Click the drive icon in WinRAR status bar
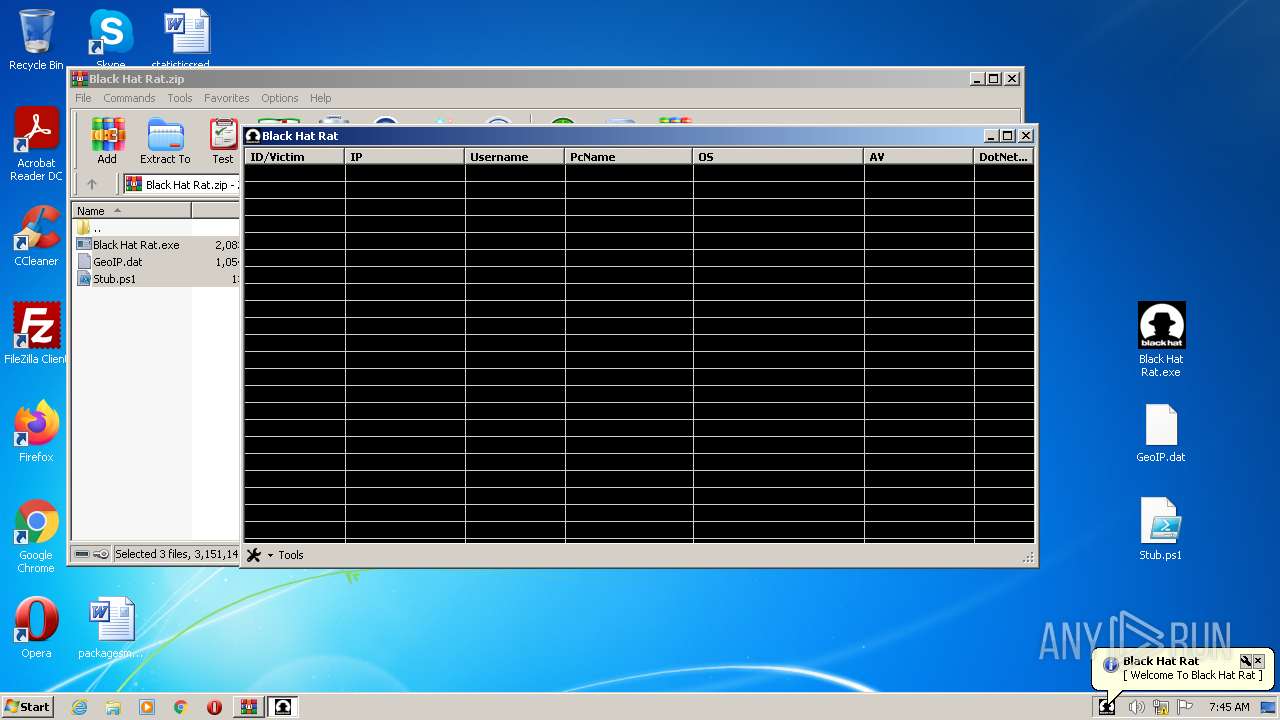Image resolution: width=1280 pixels, height=720 pixels. tap(82, 554)
